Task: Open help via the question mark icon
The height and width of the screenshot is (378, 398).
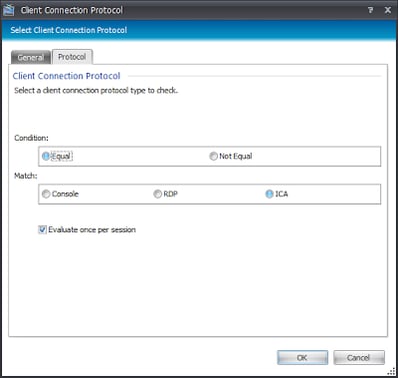Action: (x=370, y=10)
